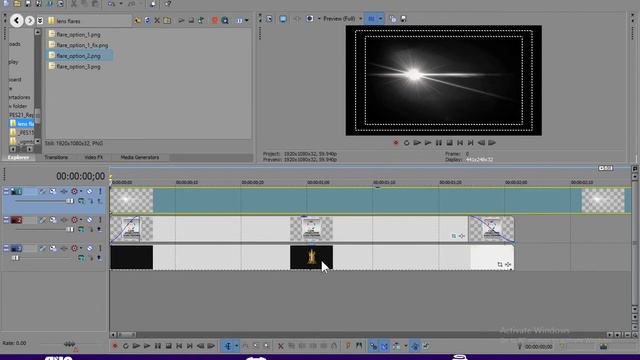Toggle Split Screen View in preview
The height and width of the screenshot is (360, 640).
coord(310,19)
